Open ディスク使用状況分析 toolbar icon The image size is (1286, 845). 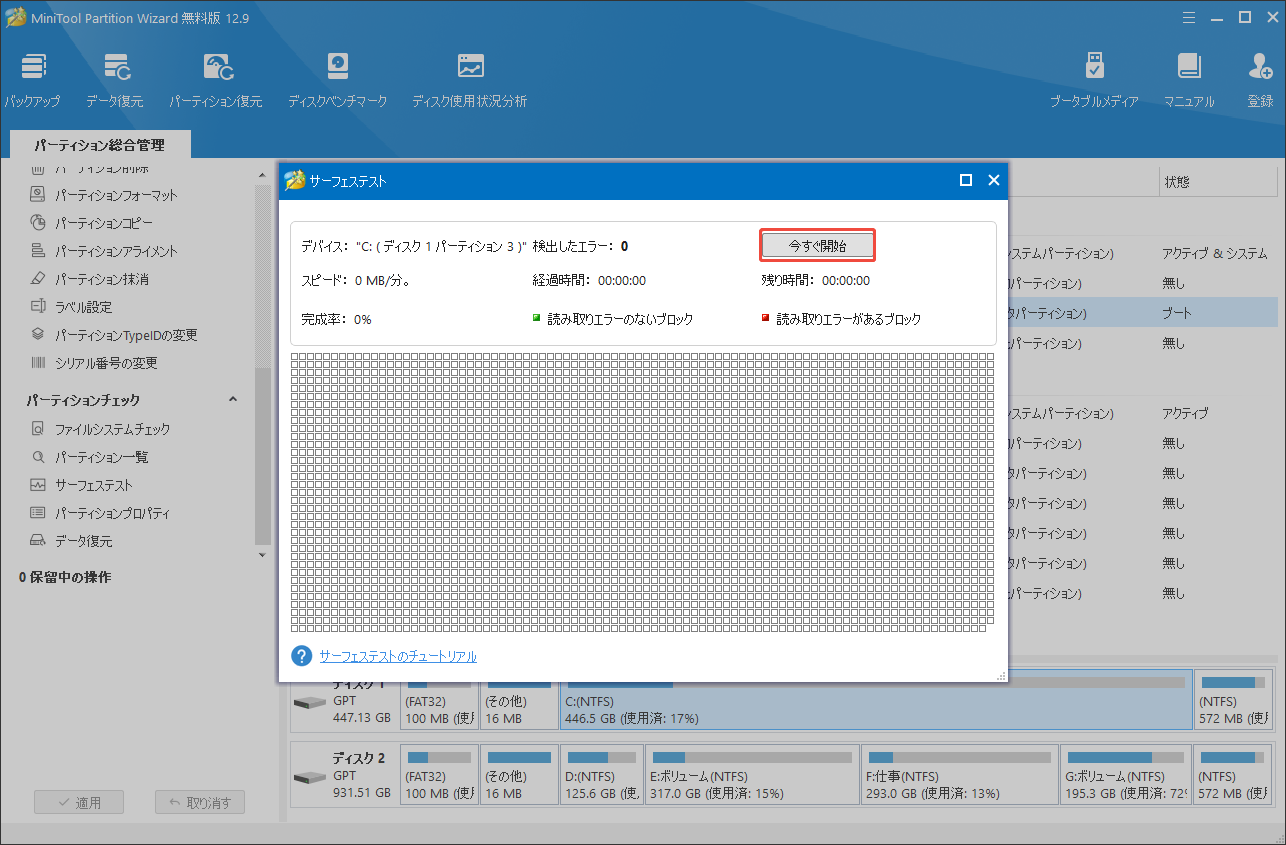(469, 80)
